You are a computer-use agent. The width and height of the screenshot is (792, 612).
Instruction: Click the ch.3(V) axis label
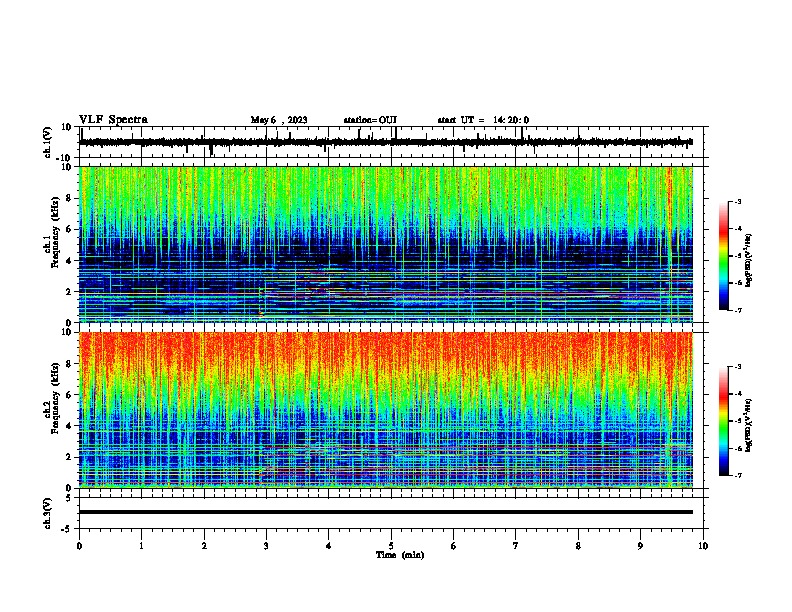pos(48,513)
